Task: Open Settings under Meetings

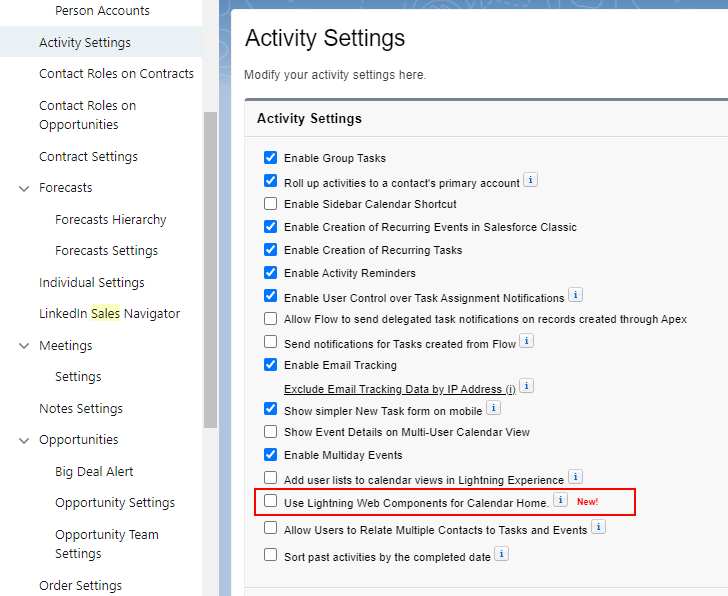Action: click(x=78, y=376)
